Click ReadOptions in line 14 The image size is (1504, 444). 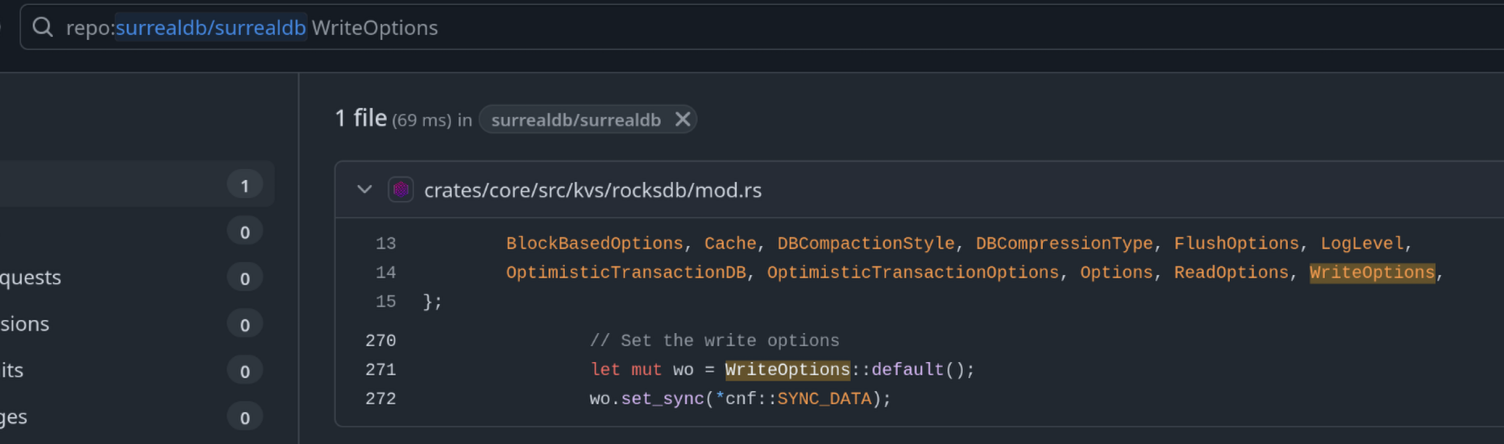pyautogui.click(x=1231, y=273)
